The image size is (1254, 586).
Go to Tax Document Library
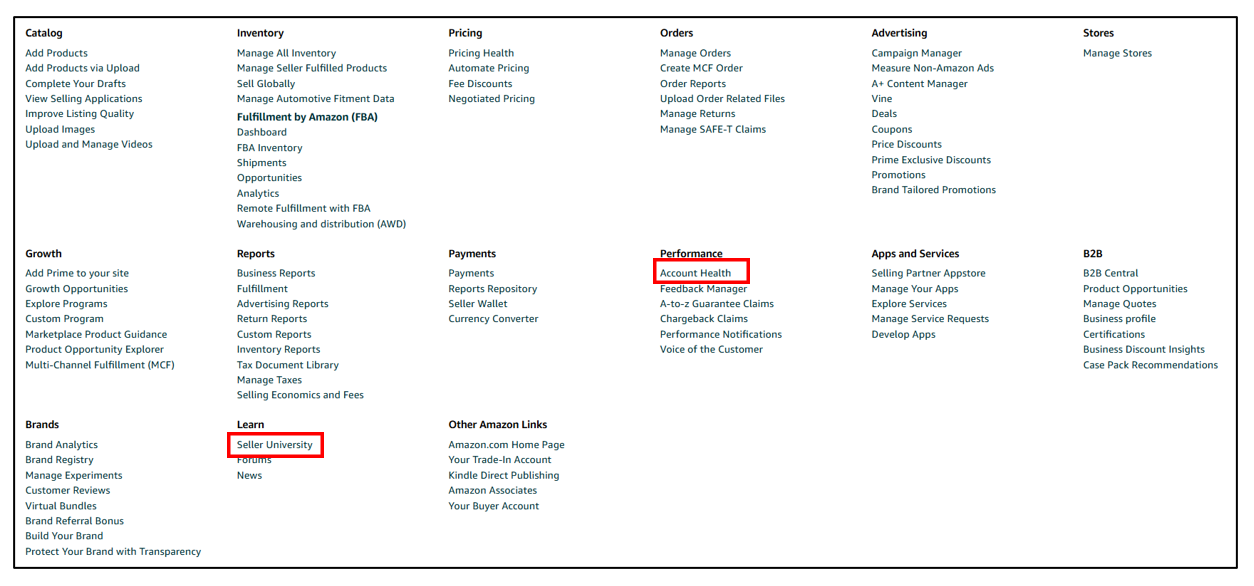[288, 365]
